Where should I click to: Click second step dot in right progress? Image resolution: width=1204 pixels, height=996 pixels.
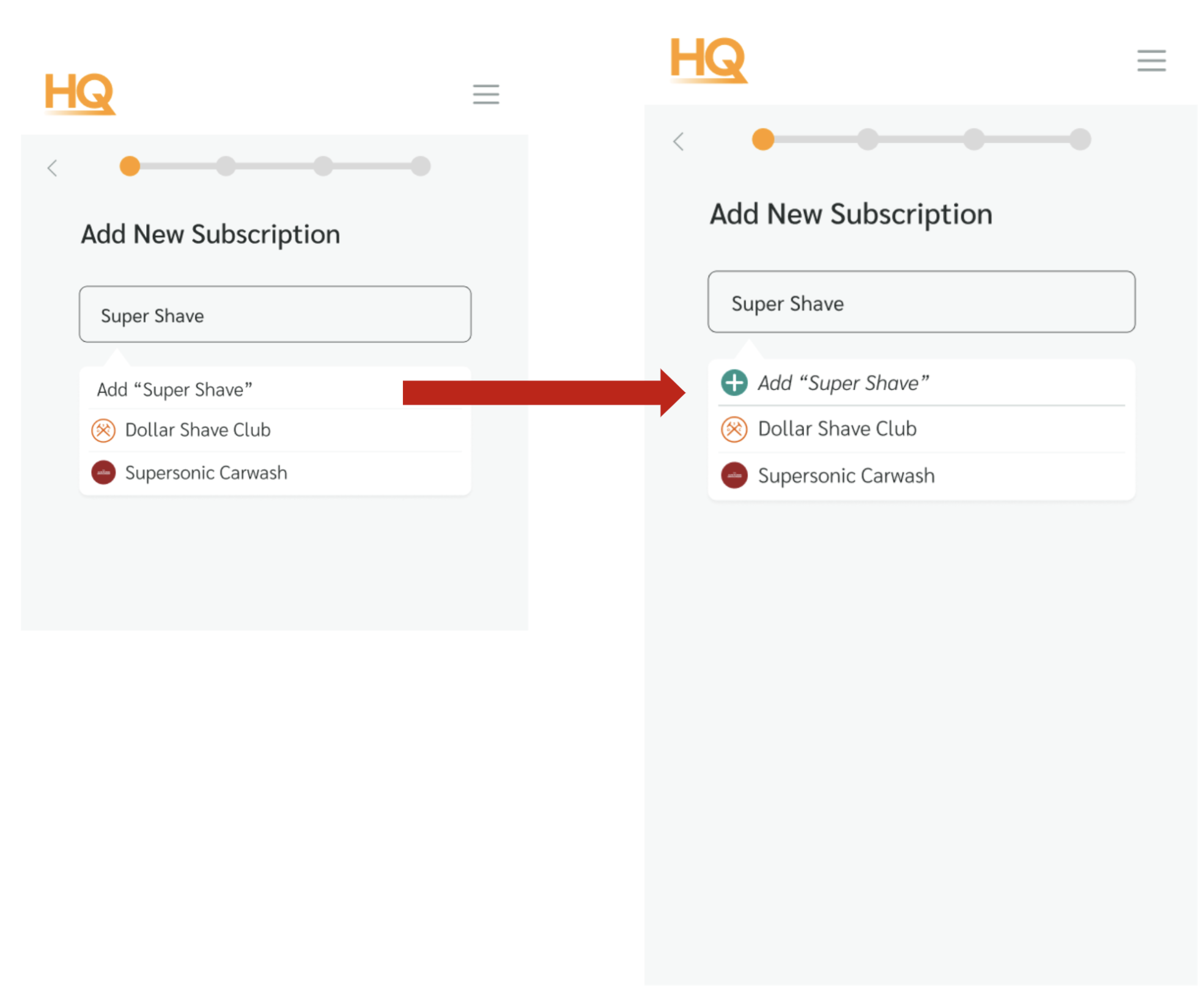point(867,139)
